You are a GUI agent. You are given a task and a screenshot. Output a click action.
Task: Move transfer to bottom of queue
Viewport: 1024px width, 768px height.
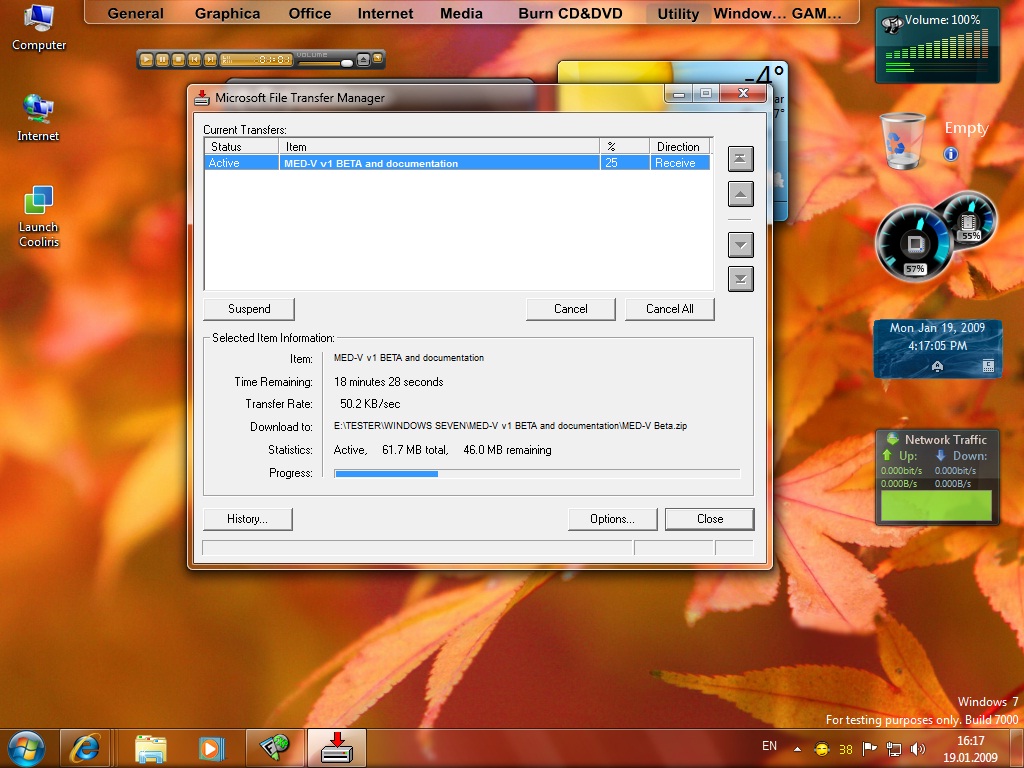click(x=741, y=279)
